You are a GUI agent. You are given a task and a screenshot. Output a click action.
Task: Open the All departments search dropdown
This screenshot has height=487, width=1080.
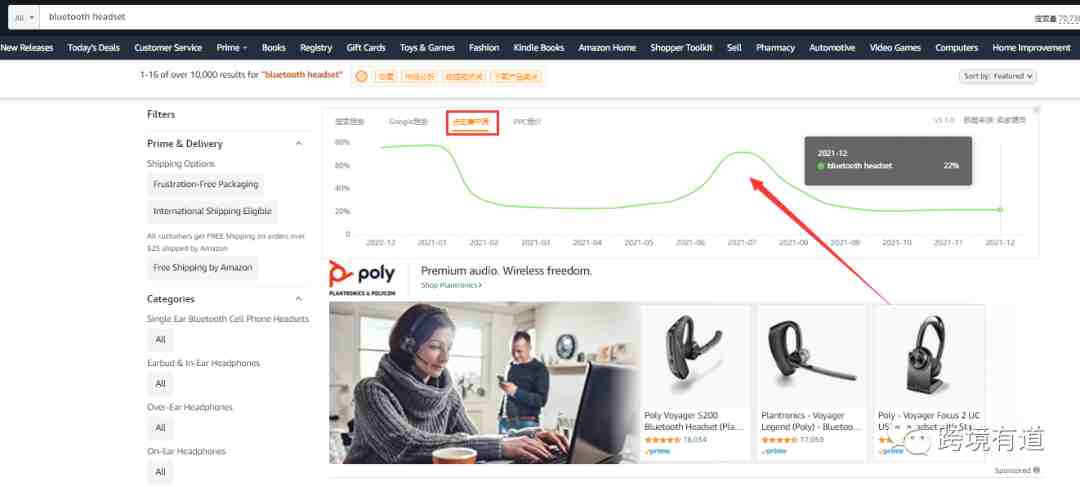point(24,17)
